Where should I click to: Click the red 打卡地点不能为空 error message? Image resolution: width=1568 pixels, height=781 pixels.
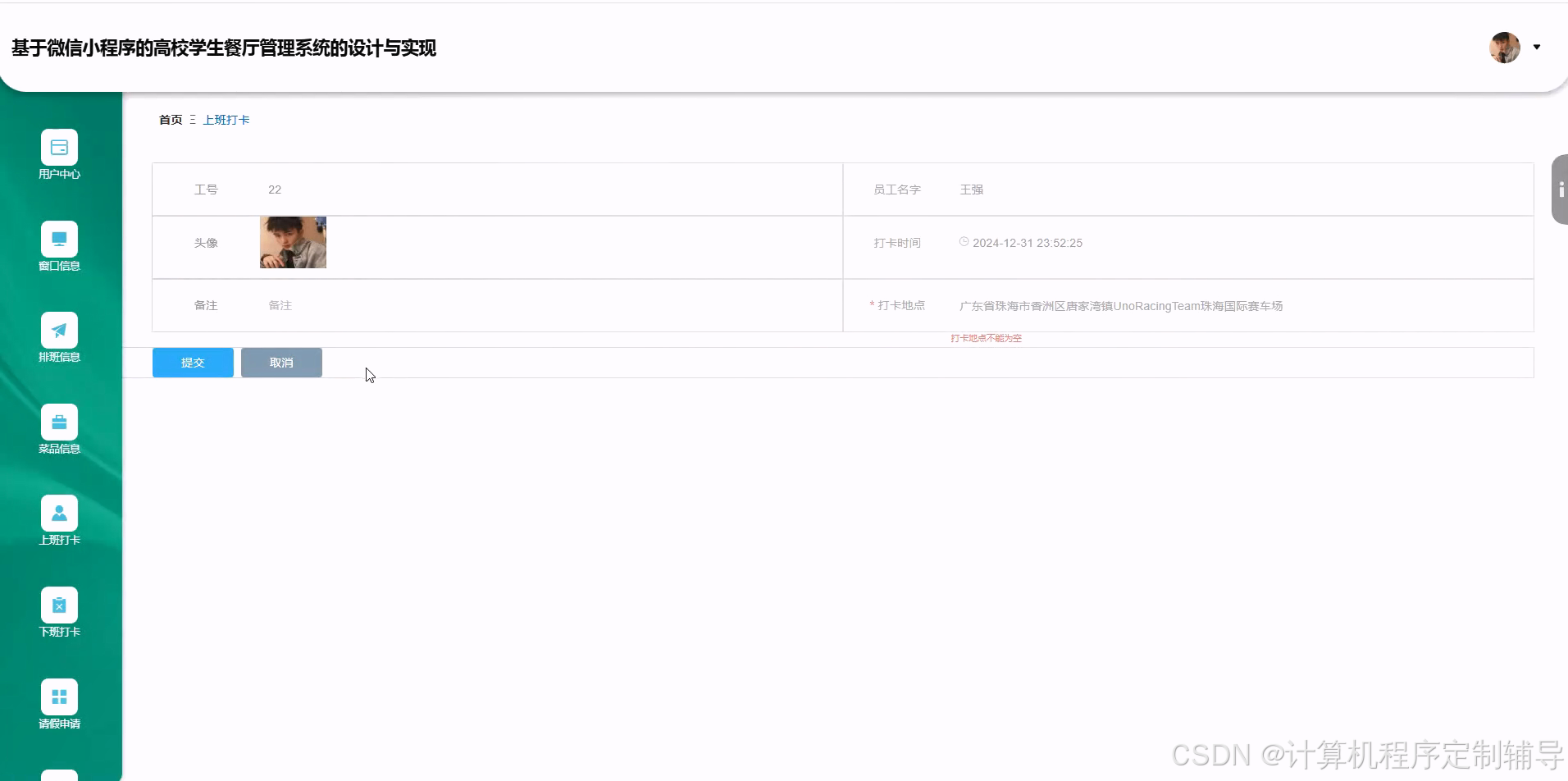coord(987,338)
